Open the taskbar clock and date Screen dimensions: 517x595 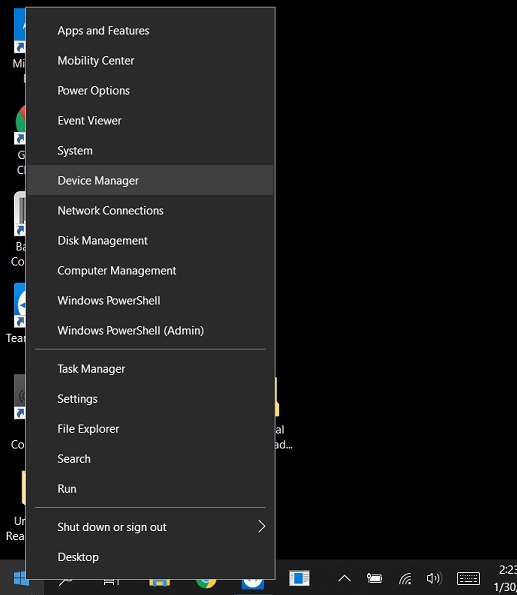pyautogui.click(x=506, y=578)
